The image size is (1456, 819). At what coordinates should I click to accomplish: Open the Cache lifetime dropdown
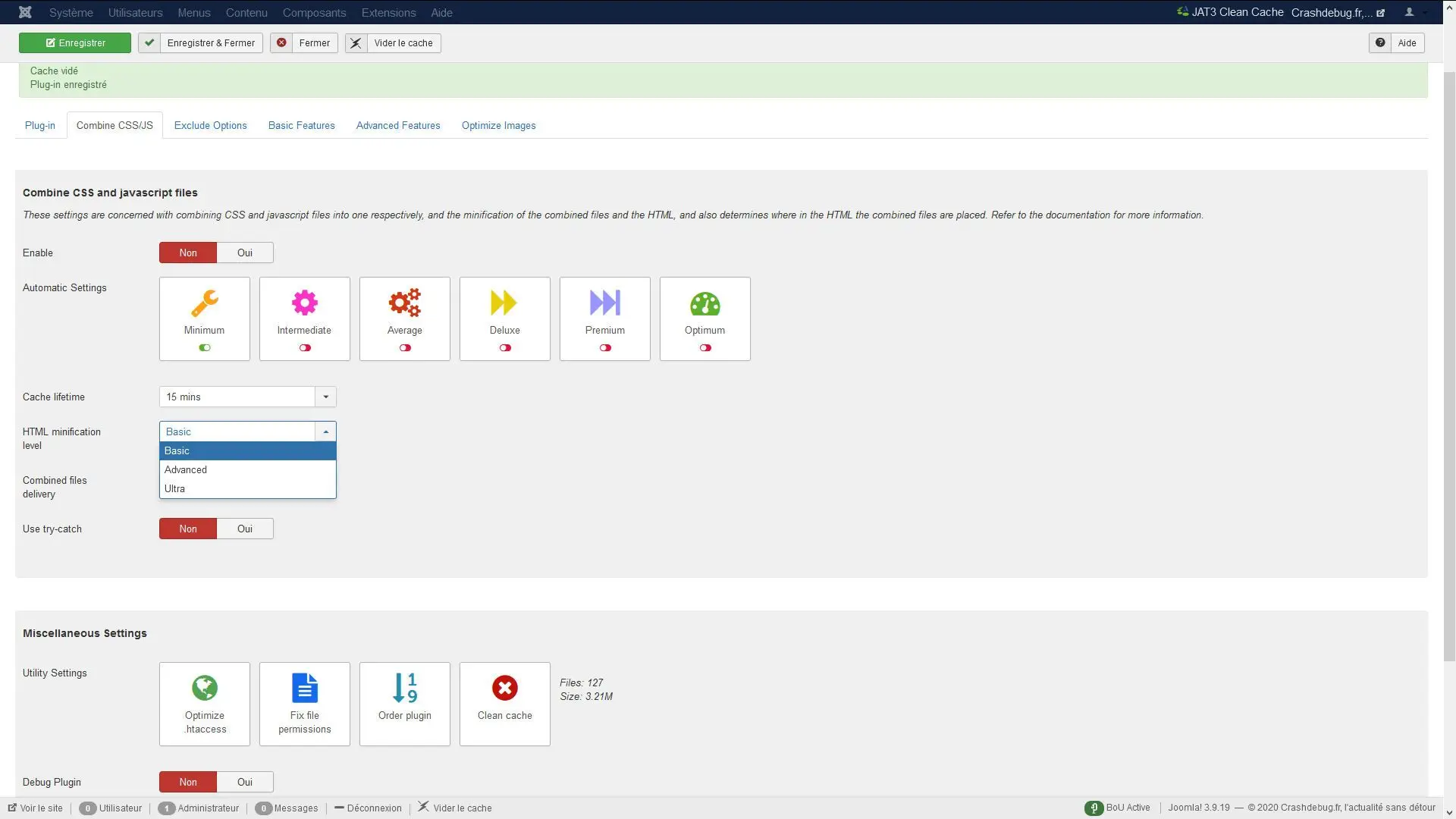tap(247, 397)
